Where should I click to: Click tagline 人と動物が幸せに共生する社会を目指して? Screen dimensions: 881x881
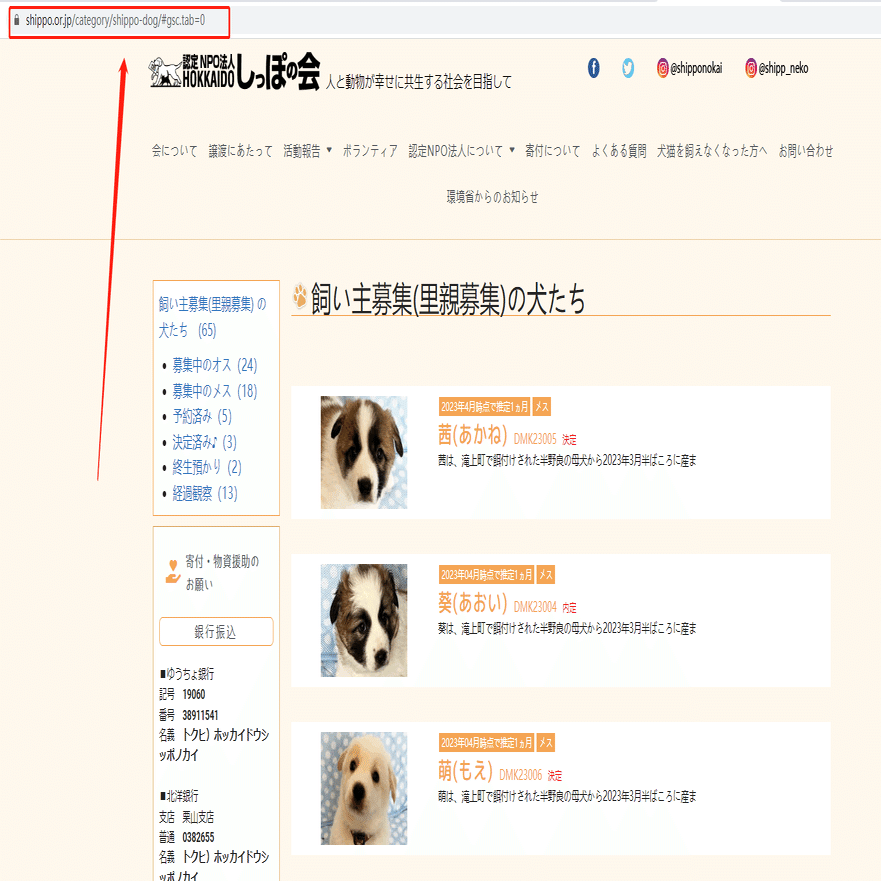pyautogui.click(x=419, y=82)
